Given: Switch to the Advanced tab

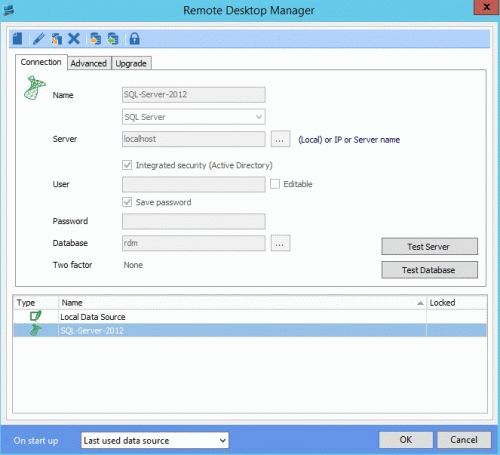Looking at the screenshot, I should [x=89, y=63].
